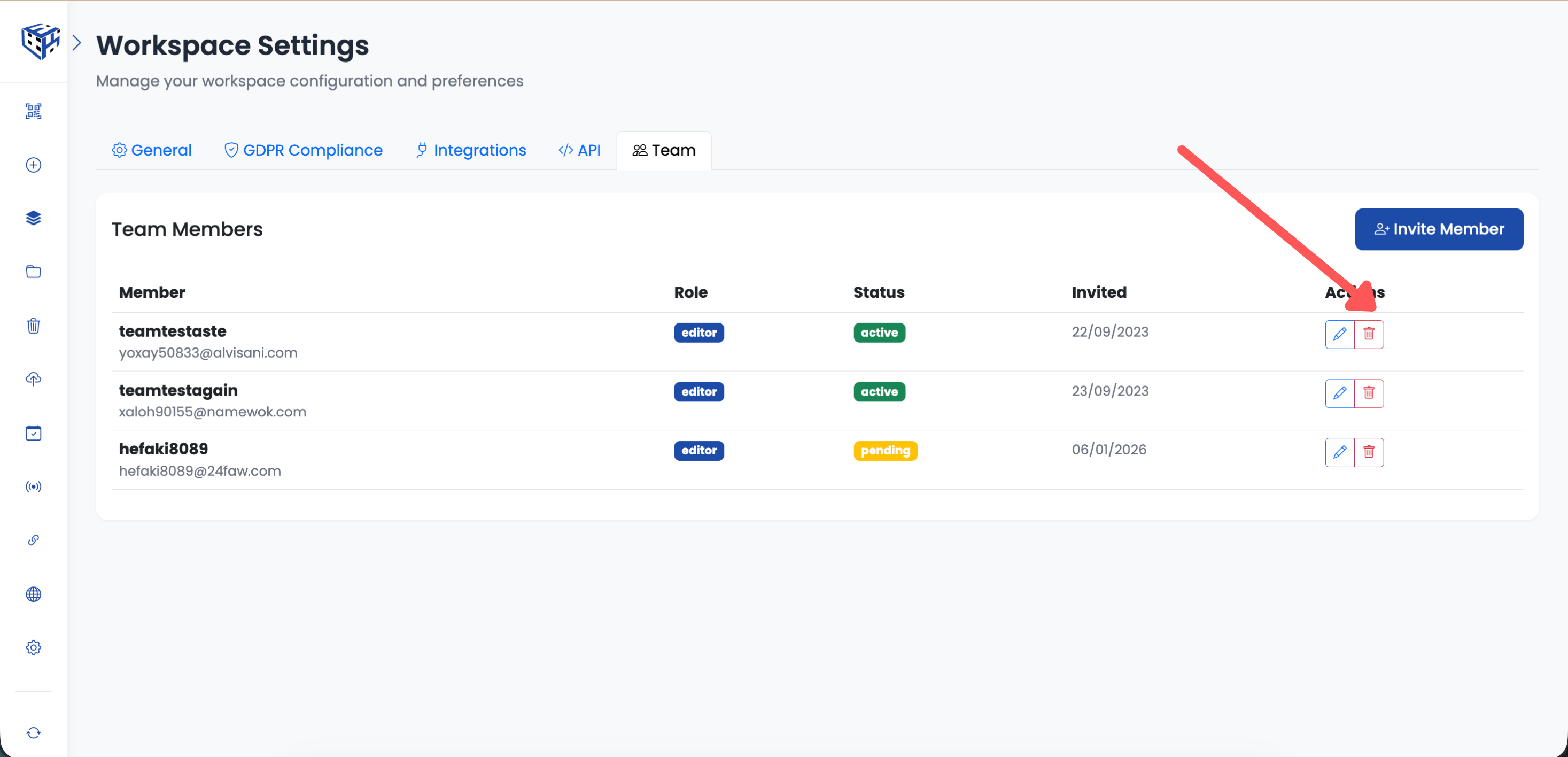Open the calendar check sidebar icon
1568x757 pixels.
34,433
